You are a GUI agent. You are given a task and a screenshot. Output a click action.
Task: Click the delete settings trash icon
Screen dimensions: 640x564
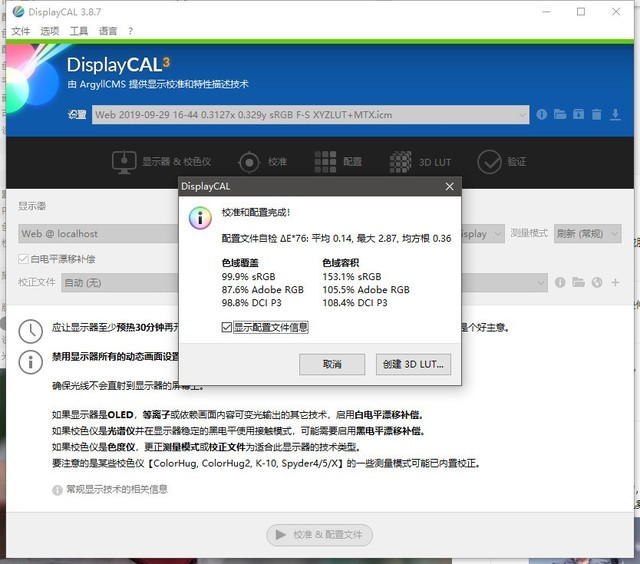click(597, 115)
